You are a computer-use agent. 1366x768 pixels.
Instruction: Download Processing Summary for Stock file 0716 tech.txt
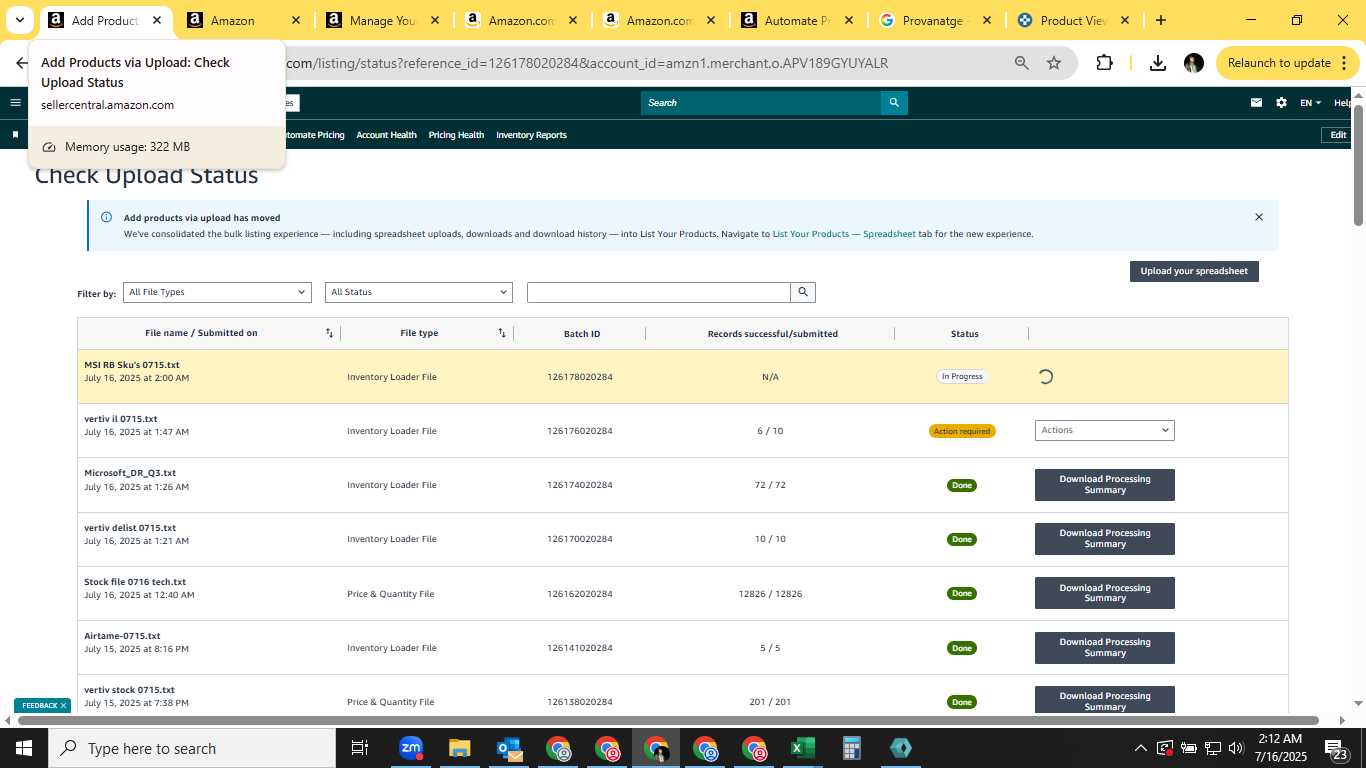click(x=1105, y=593)
